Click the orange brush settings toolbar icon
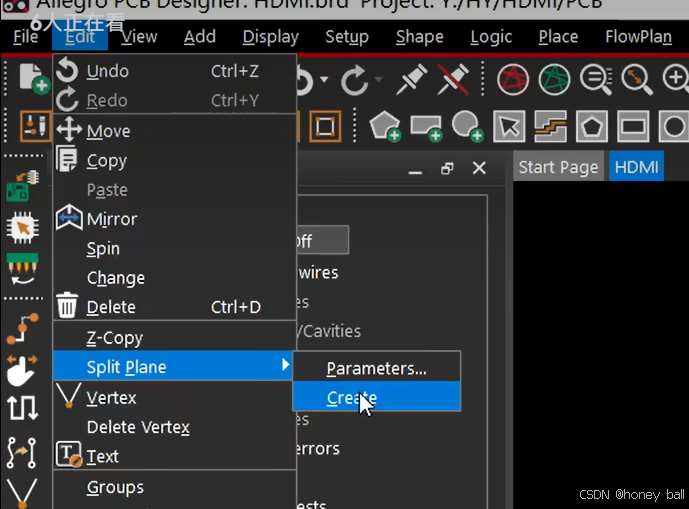The height and width of the screenshot is (509, 689). pos(36,127)
